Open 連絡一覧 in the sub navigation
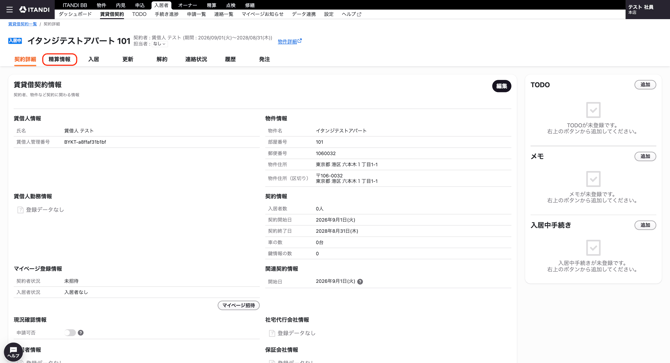 [x=223, y=14]
